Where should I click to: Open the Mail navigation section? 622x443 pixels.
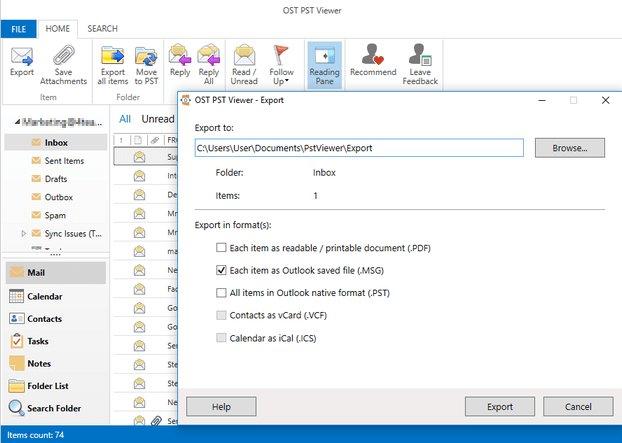(x=56, y=273)
